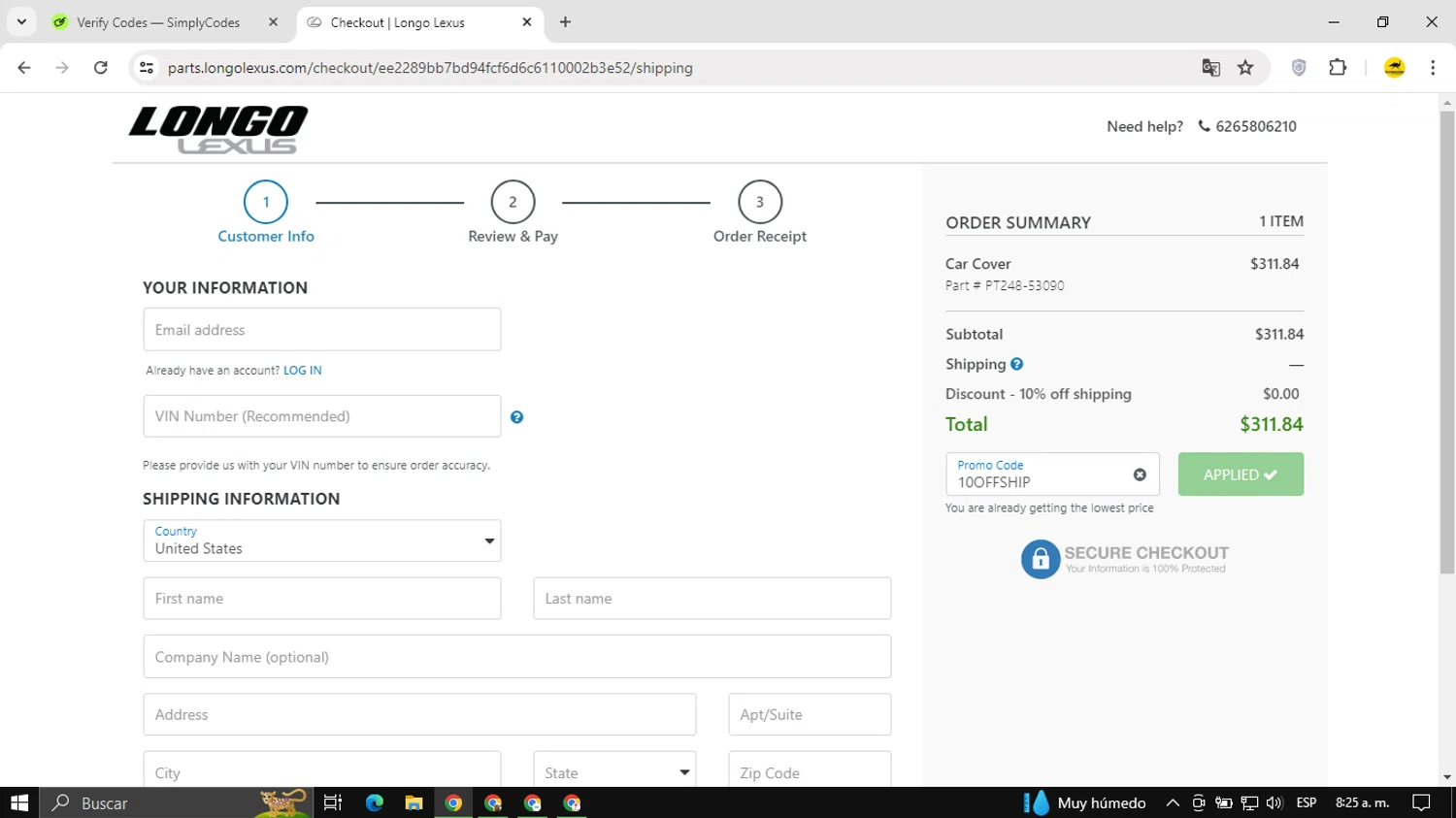Click the Zip Code field

pos(810,771)
